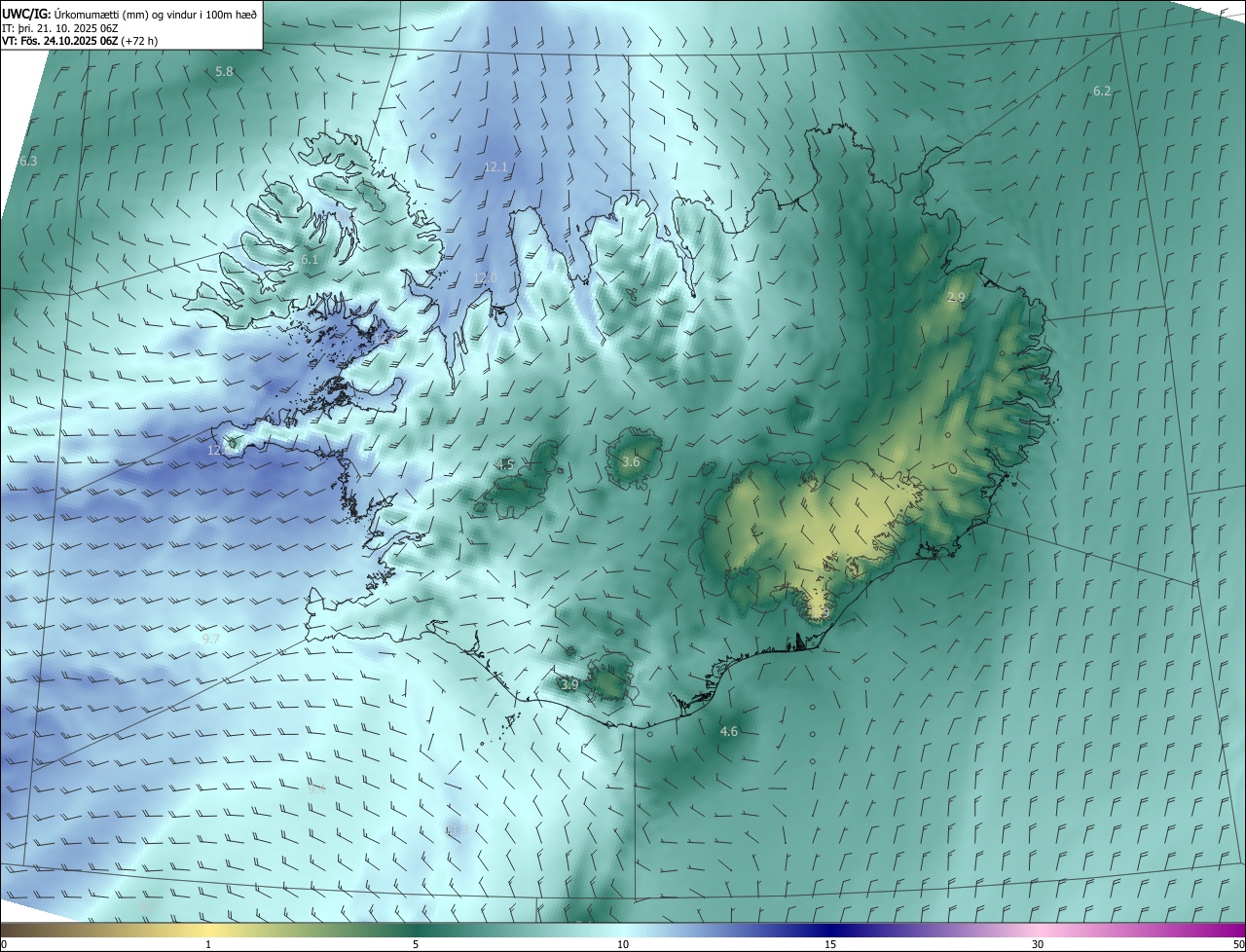Click the 5.8 value label

tap(224, 71)
